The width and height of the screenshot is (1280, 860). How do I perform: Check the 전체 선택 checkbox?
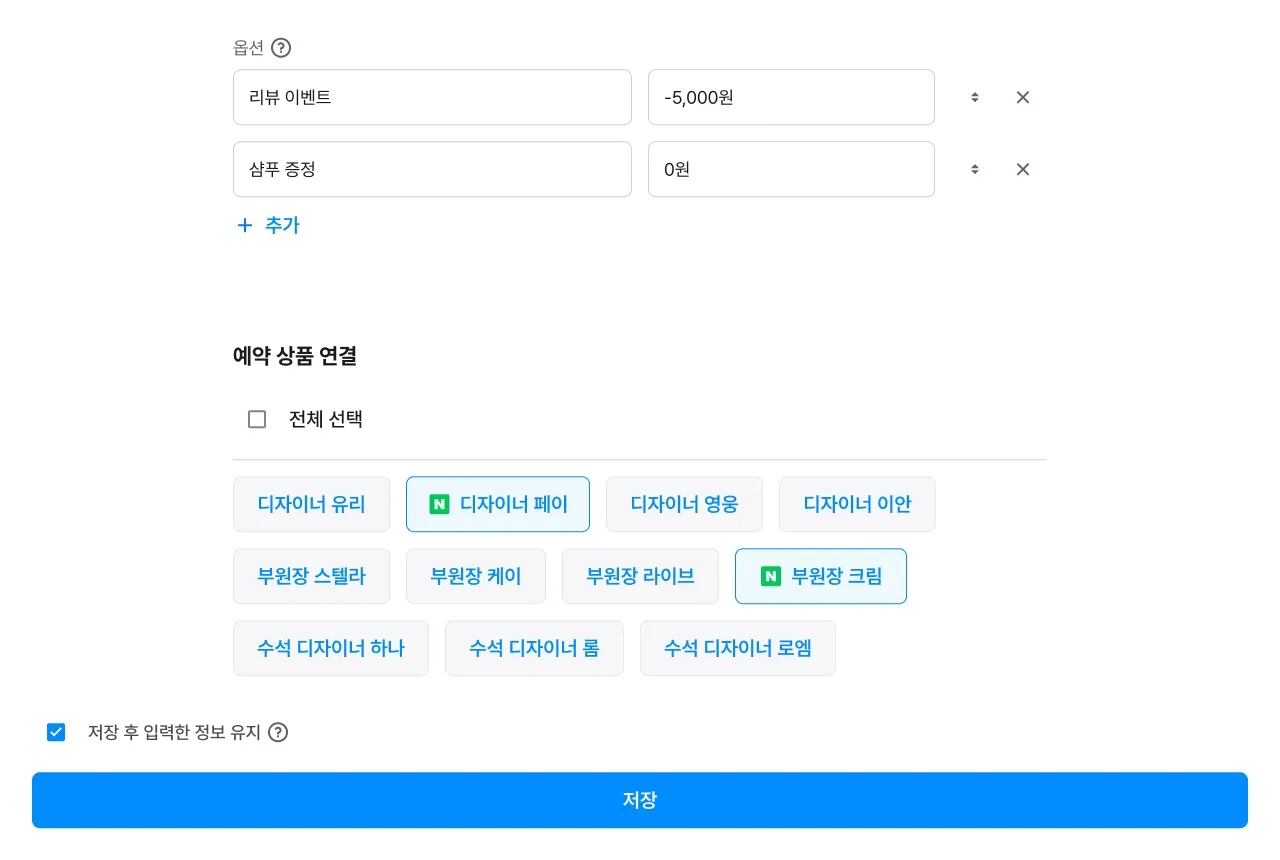coord(257,419)
